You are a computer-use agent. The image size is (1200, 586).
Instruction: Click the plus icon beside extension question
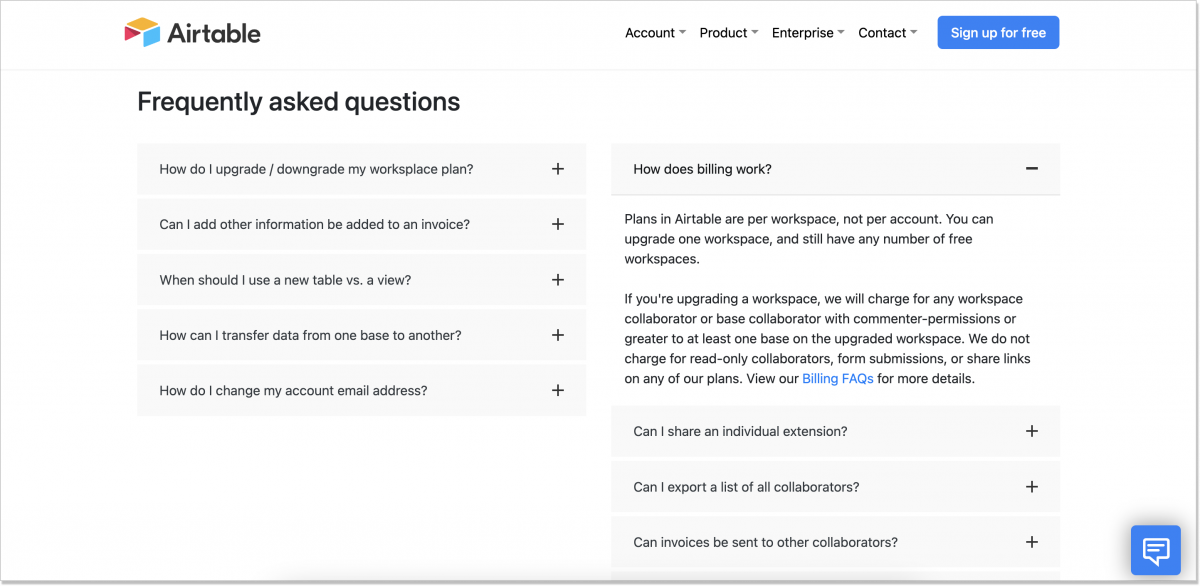(1031, 431)
